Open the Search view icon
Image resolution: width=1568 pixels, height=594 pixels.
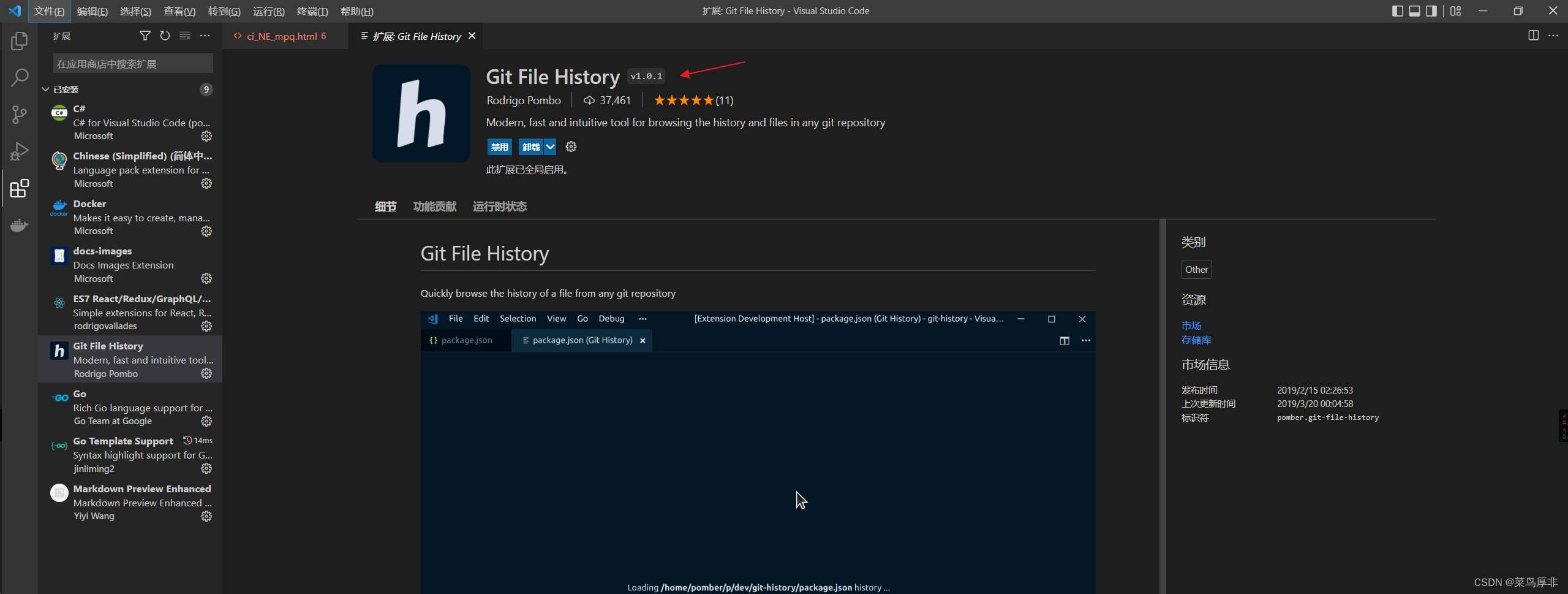[19, 78]
